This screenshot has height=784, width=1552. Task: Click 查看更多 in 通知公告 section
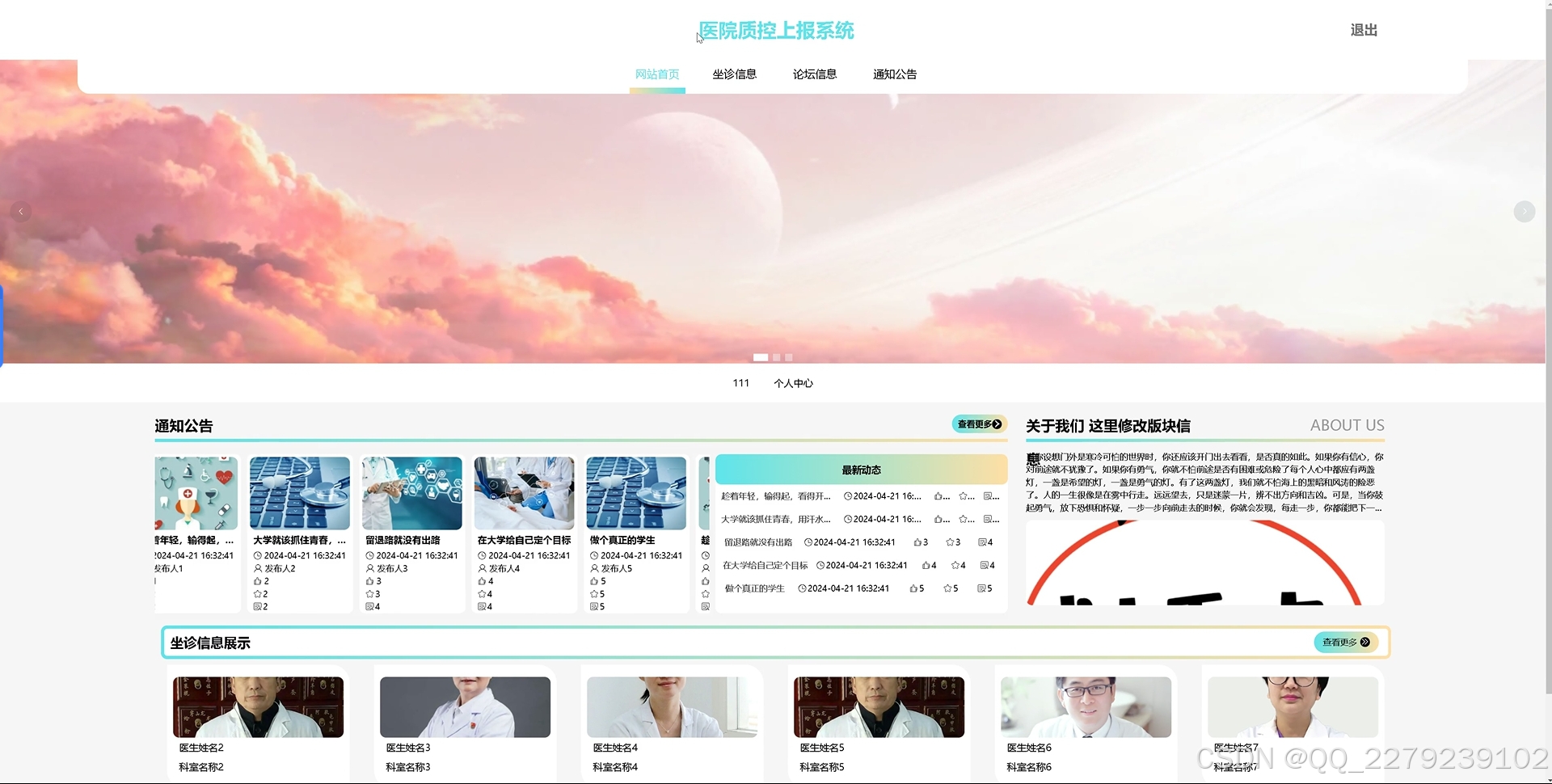pos(979,424)
